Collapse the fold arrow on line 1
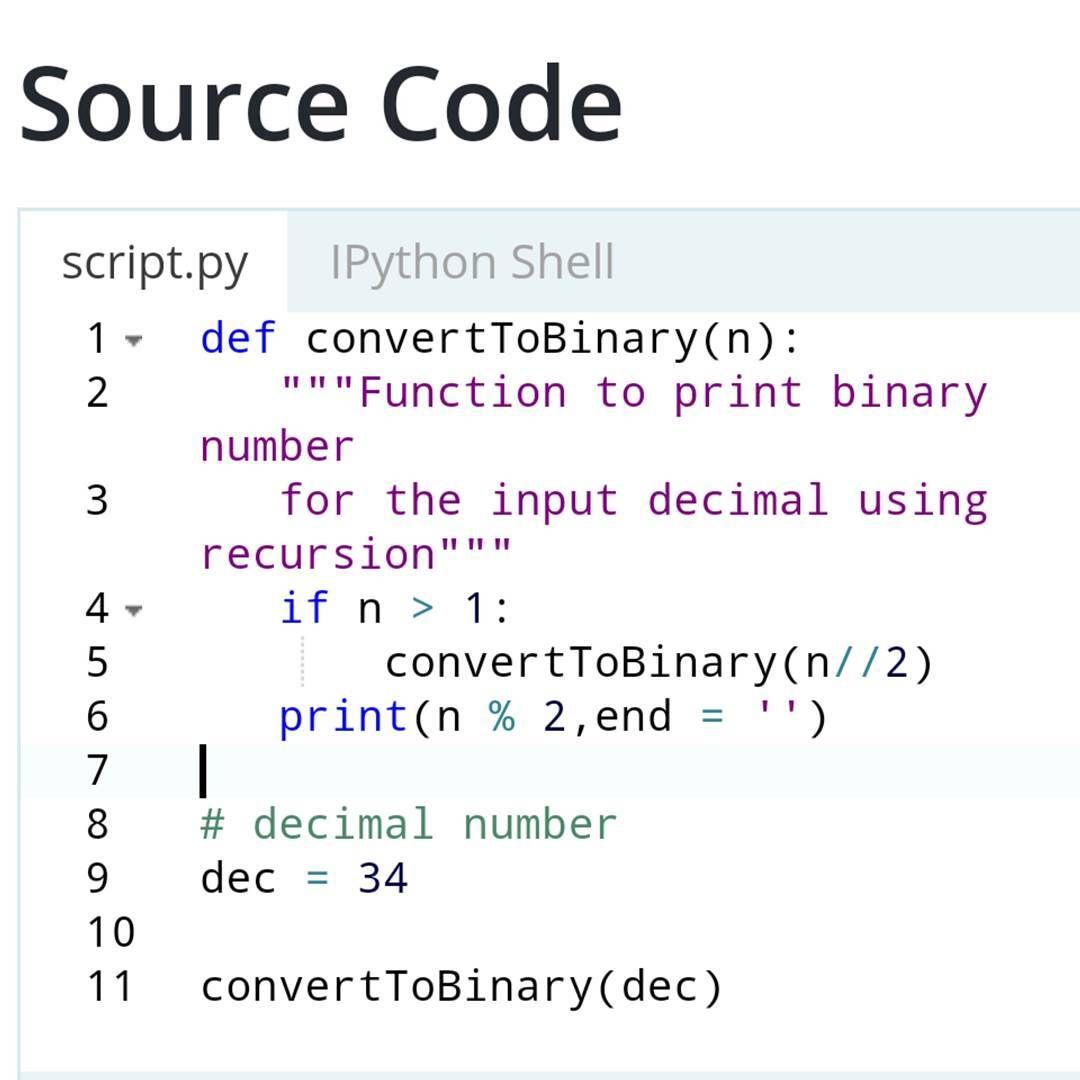This screenshot has width=1080, height=1080. (134, 340)
